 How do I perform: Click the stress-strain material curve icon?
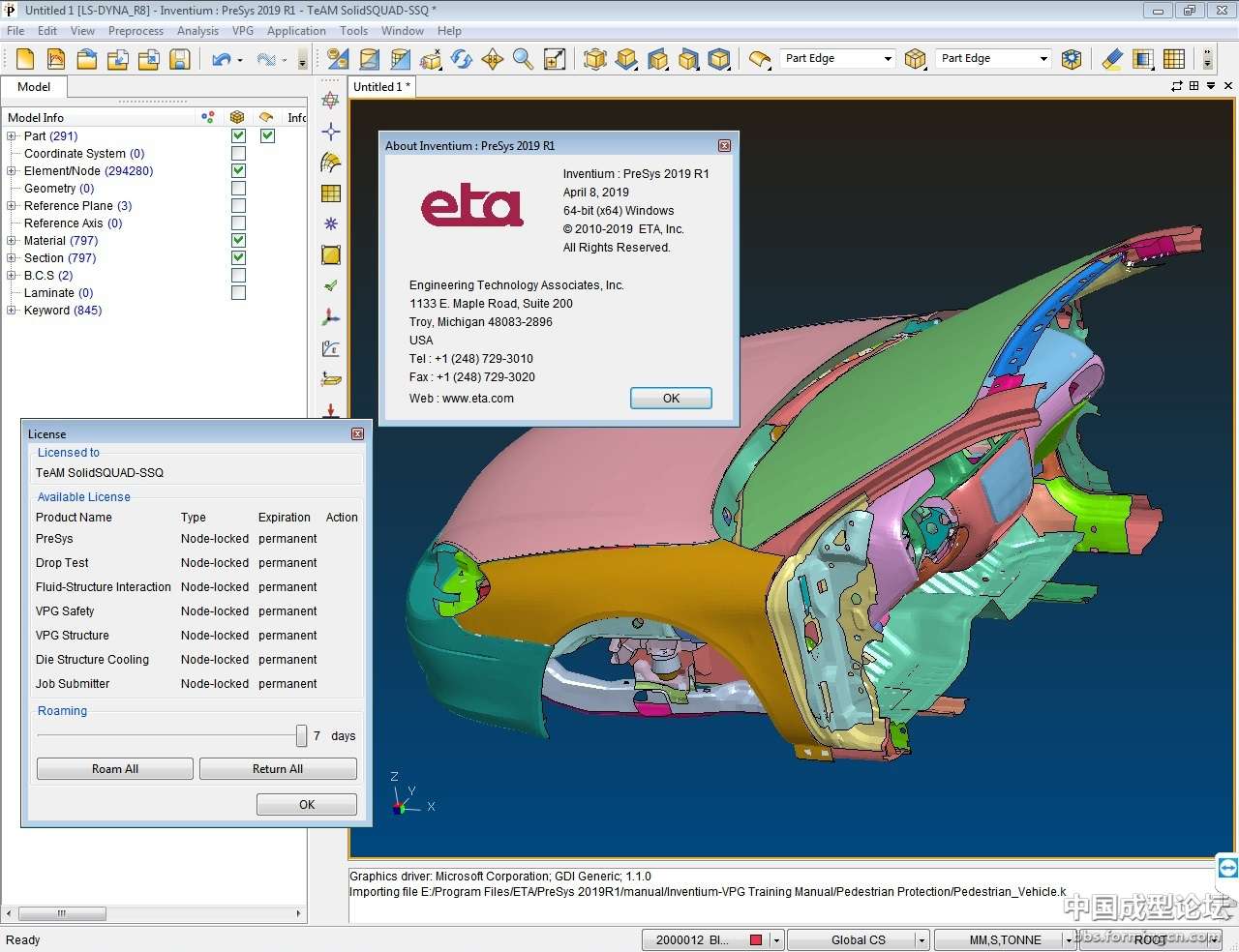[x=331, y=348]
